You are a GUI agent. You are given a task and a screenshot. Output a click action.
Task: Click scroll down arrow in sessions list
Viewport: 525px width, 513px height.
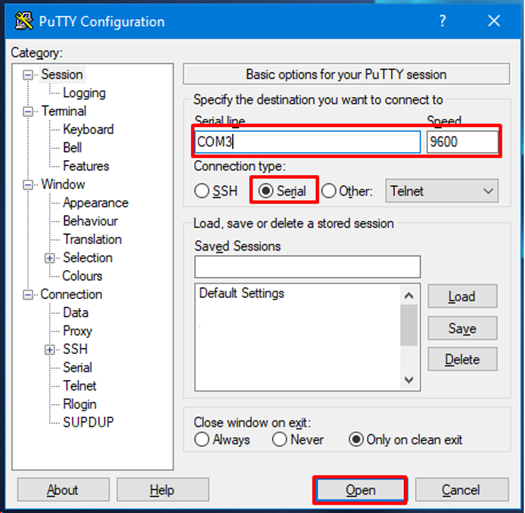click(408, 380)
